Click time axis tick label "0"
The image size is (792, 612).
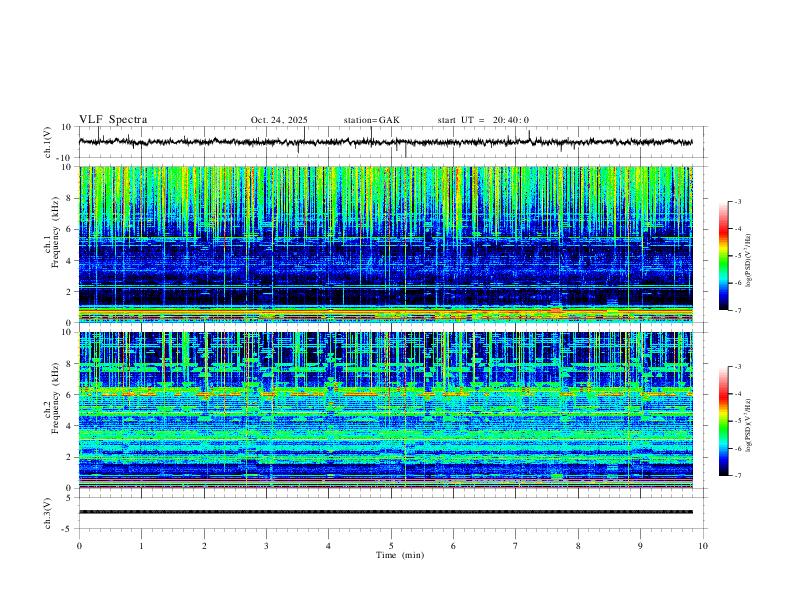(79, 546)
